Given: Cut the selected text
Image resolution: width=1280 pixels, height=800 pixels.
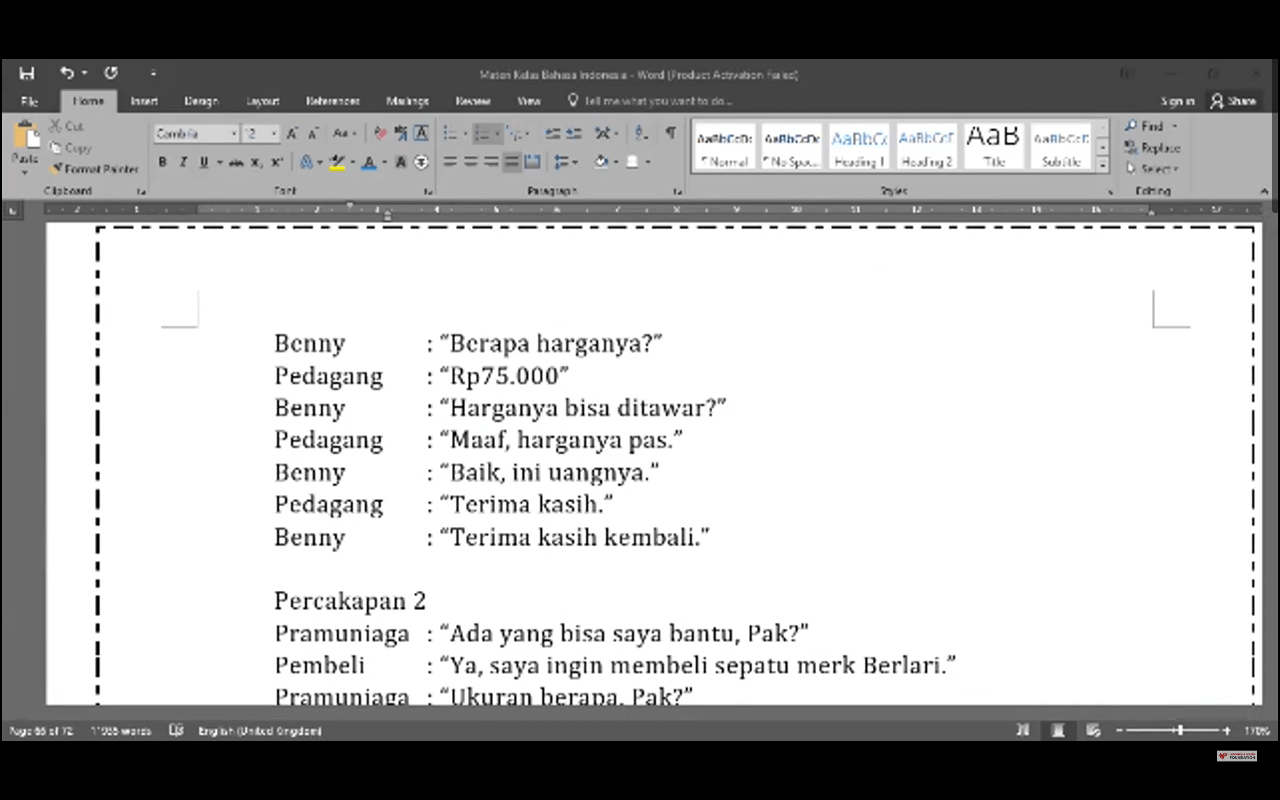Looking at the screenshot, I should click(66, 126).
